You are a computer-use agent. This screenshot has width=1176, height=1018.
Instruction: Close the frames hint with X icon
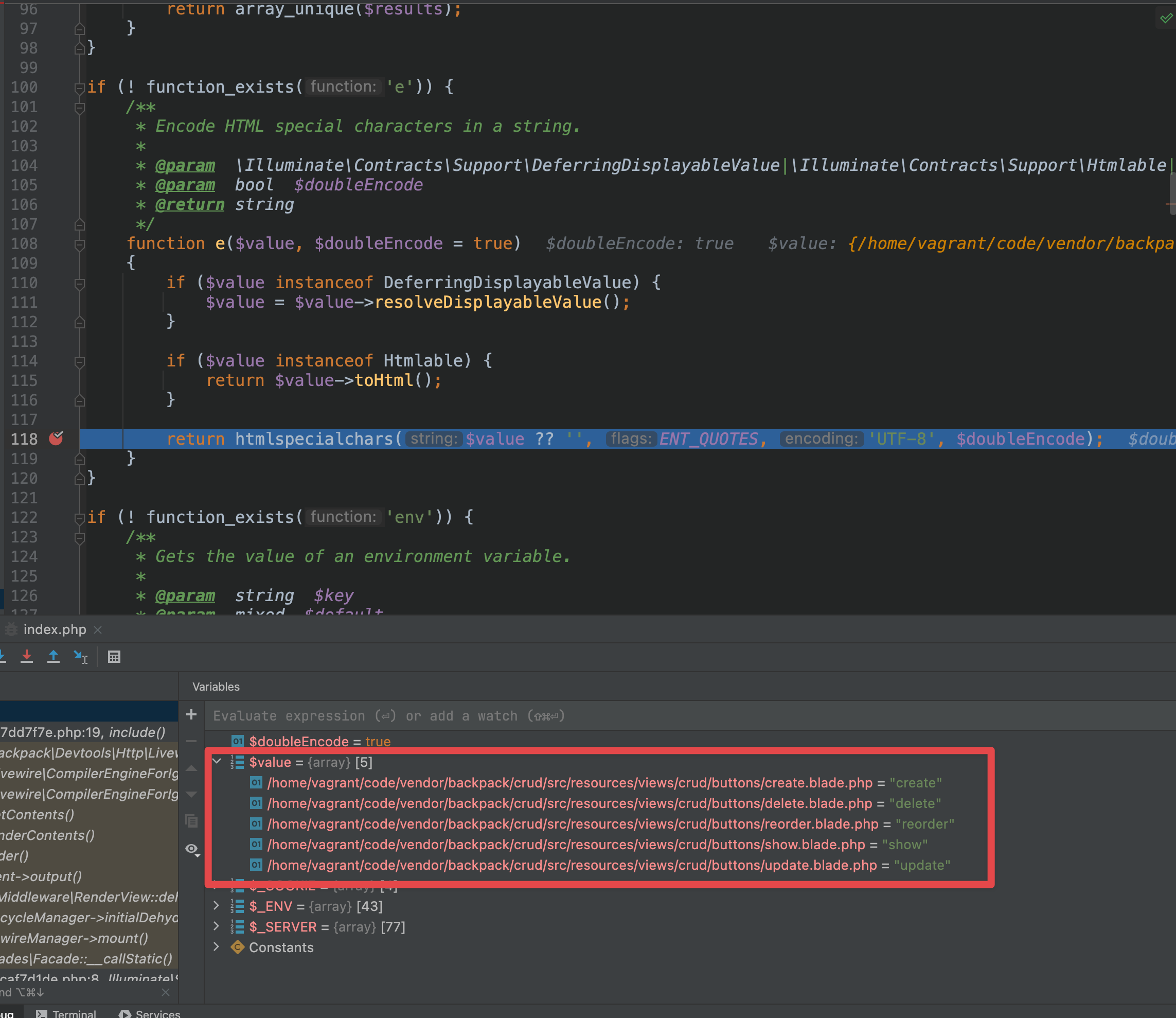tap(165, 992)
